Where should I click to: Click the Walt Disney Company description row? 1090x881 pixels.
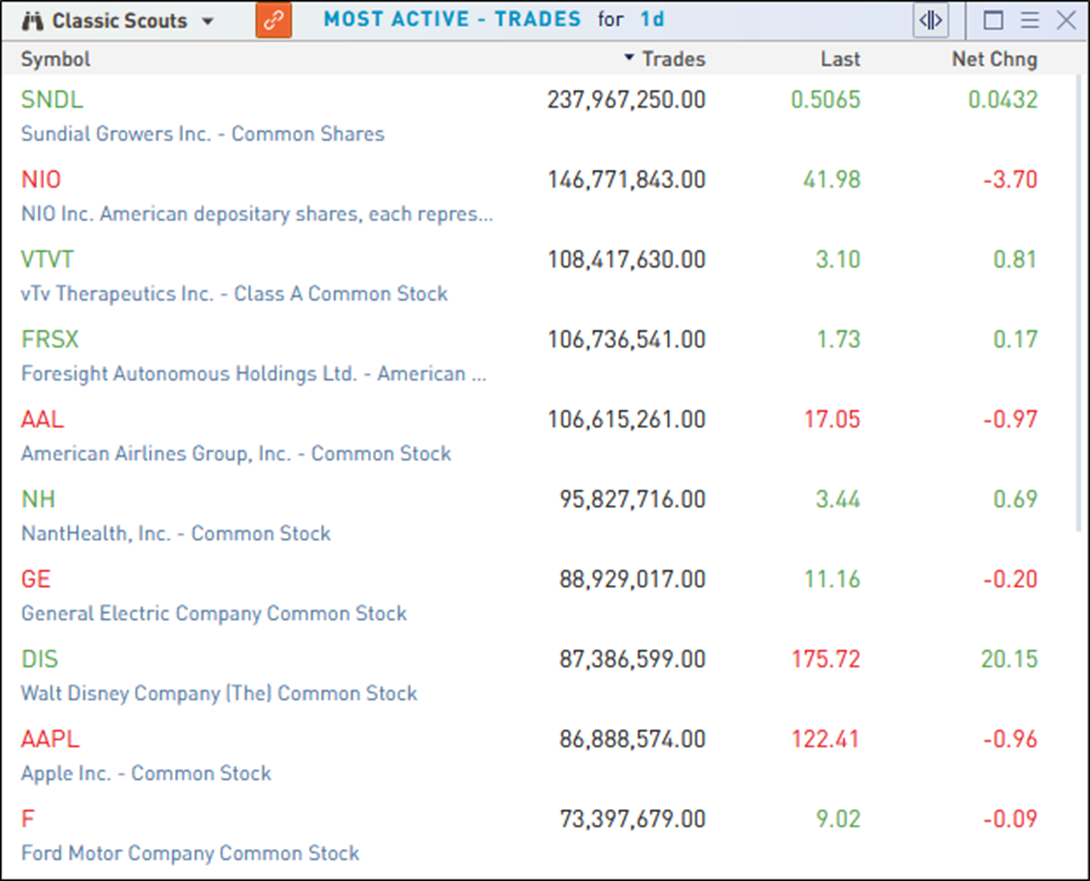[x=219, y=693]
